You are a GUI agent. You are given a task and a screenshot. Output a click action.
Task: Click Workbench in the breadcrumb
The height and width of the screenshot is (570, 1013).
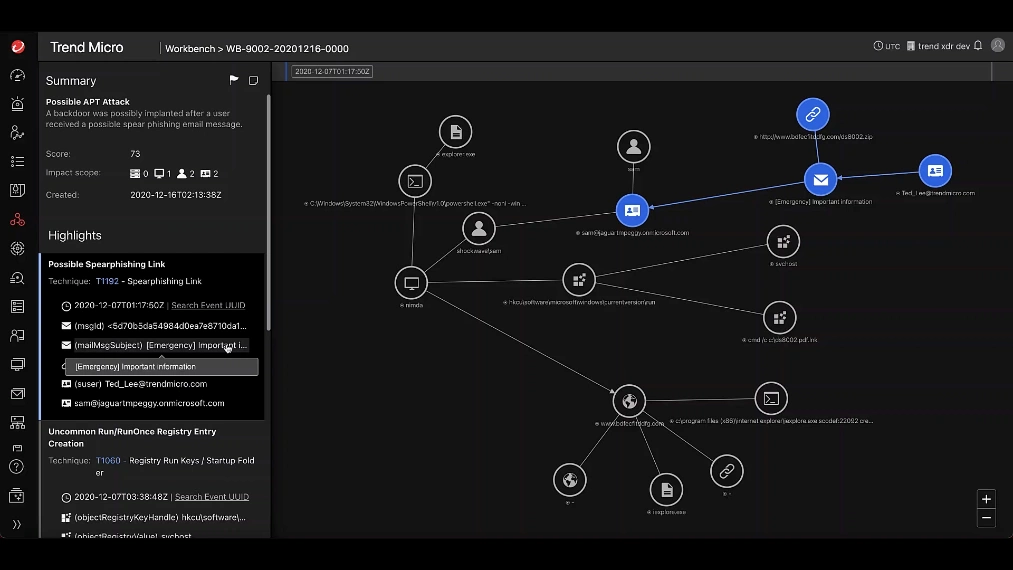point(190,48)
